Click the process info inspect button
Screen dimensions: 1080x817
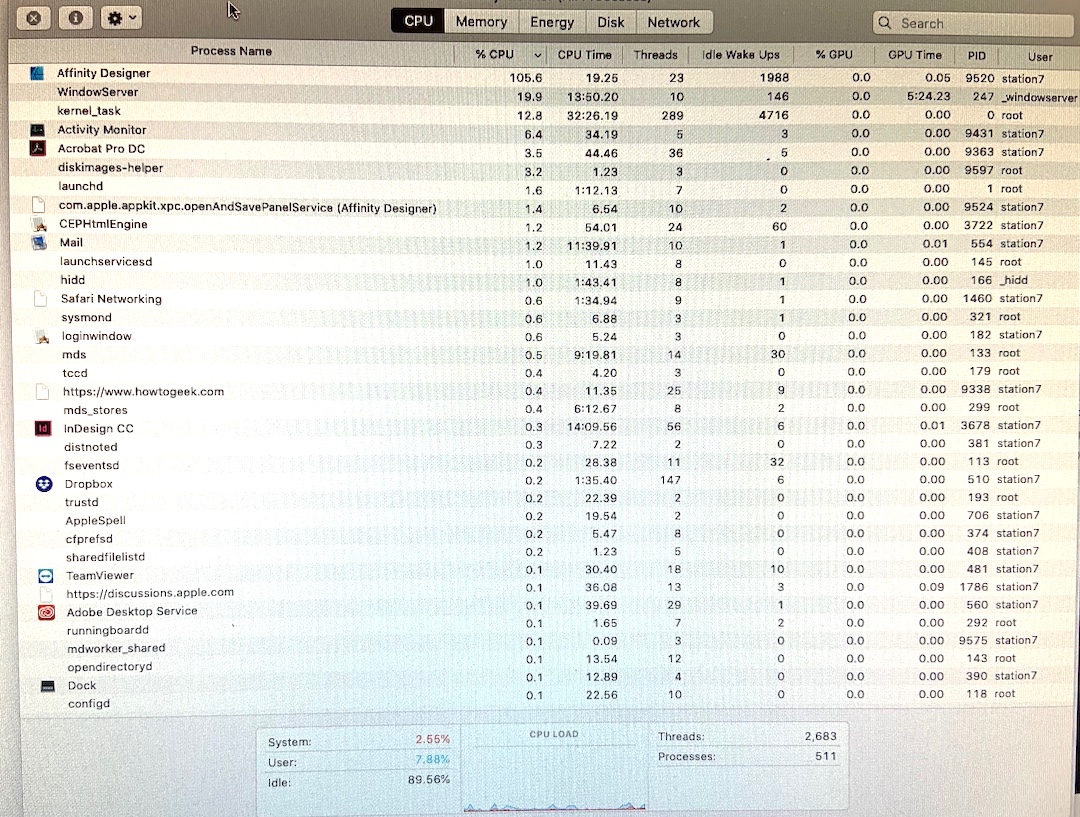(x=76, y=18)
